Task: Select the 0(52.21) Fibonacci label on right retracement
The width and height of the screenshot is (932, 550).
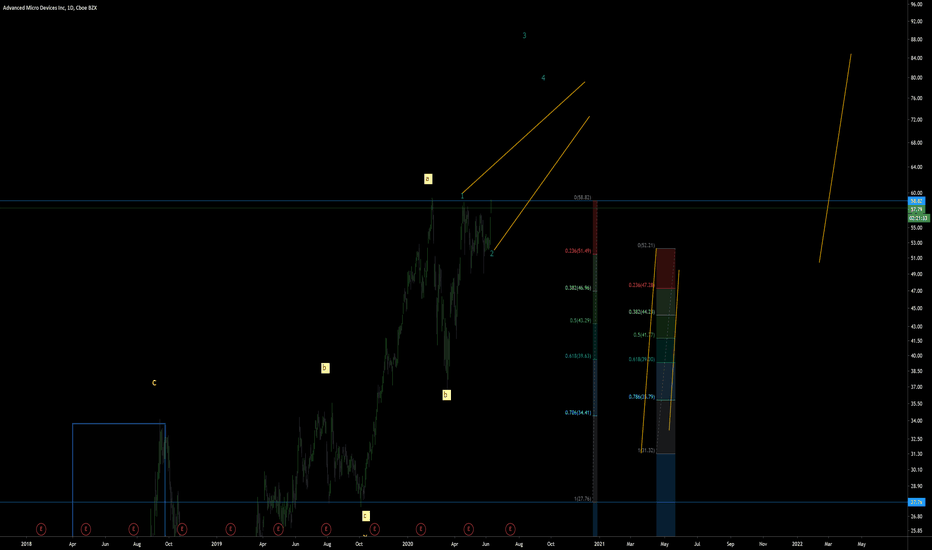Action: (x=646, y=245)
